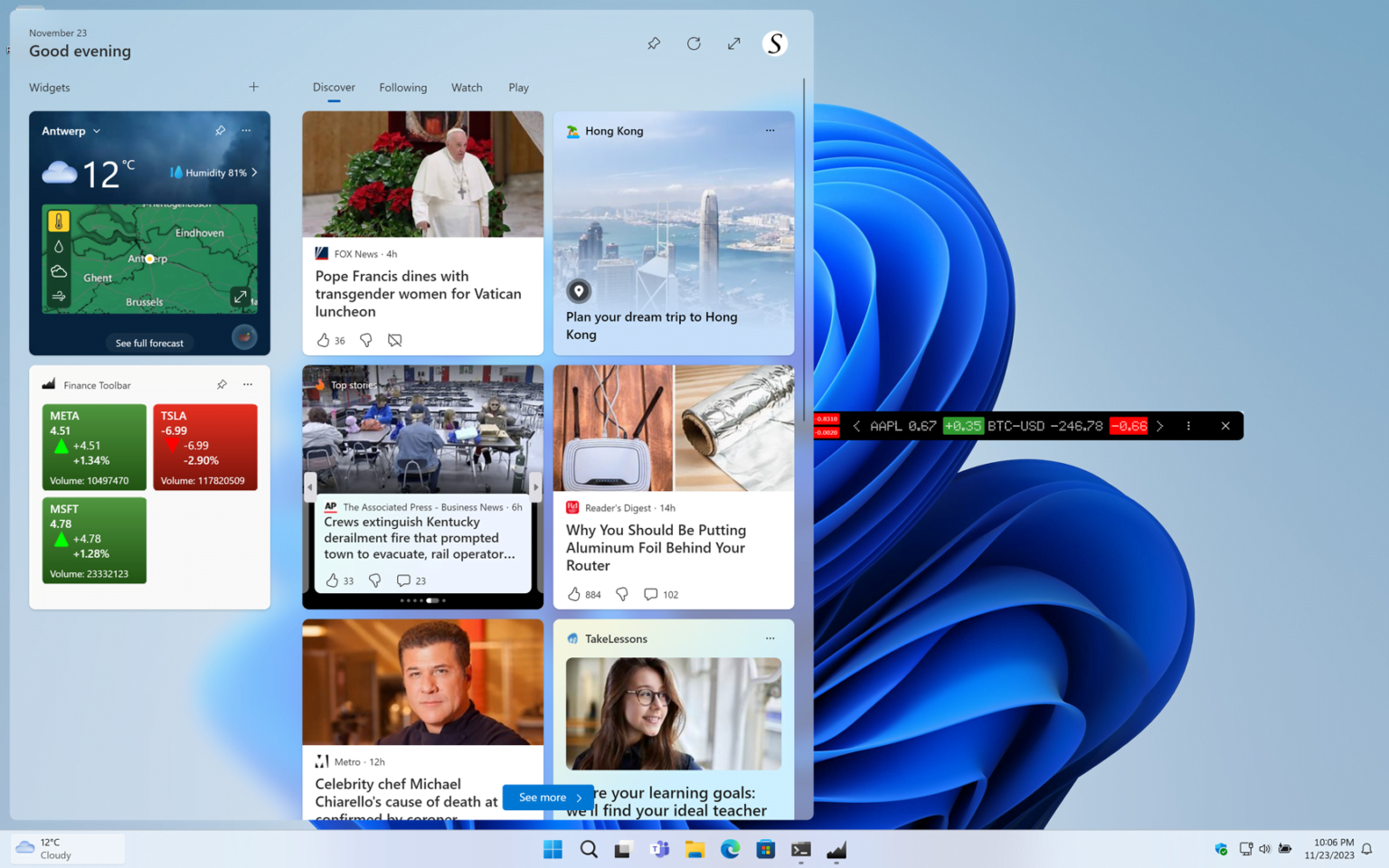The image size is (1389, 868).
Task: Click the See full forecast button
Action: (149, 343)
